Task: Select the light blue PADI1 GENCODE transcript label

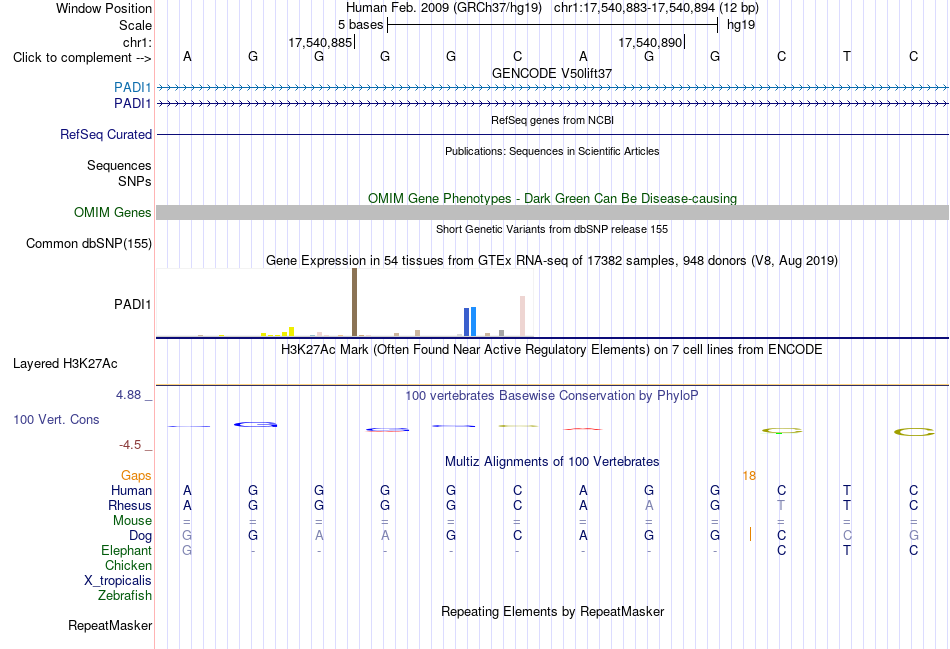Action: click(x=132, y=87)
